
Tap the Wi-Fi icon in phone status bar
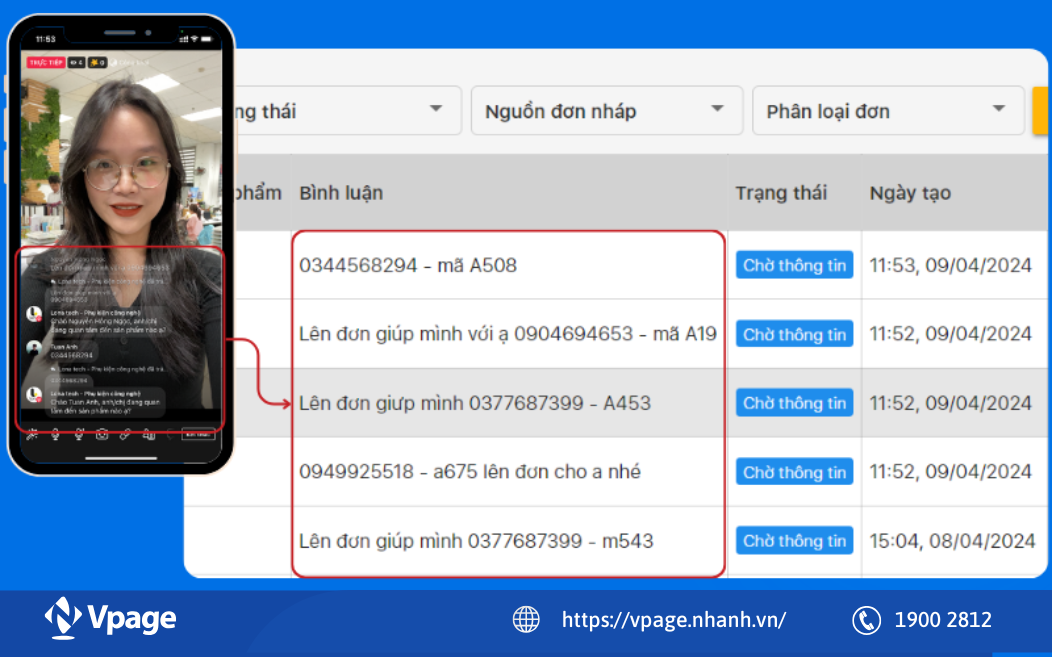[195, 39]
